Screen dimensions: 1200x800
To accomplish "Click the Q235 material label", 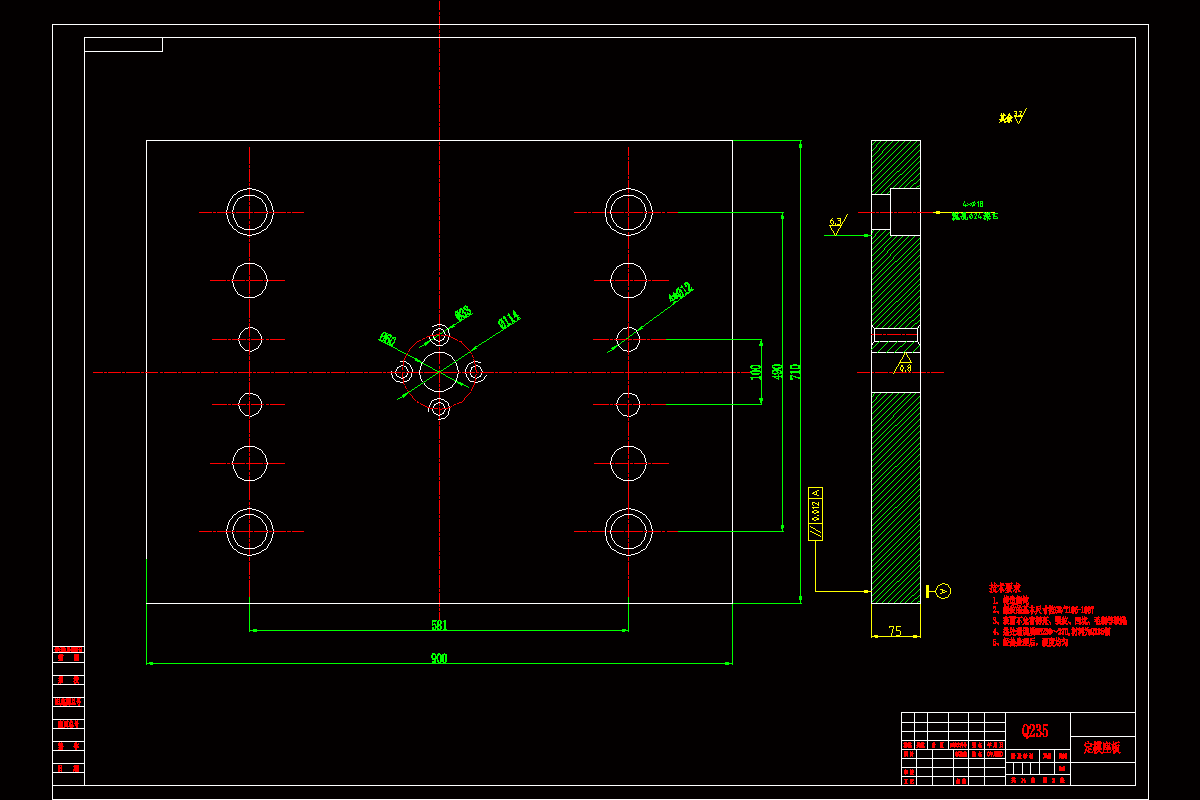I will 1034,731.
